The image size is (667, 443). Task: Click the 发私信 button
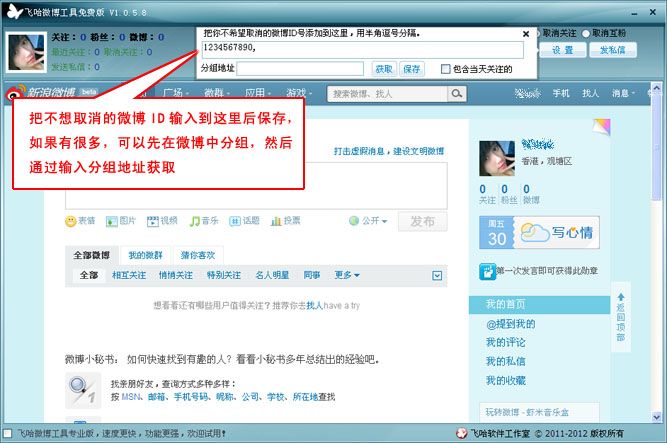(x=613, y=50)
